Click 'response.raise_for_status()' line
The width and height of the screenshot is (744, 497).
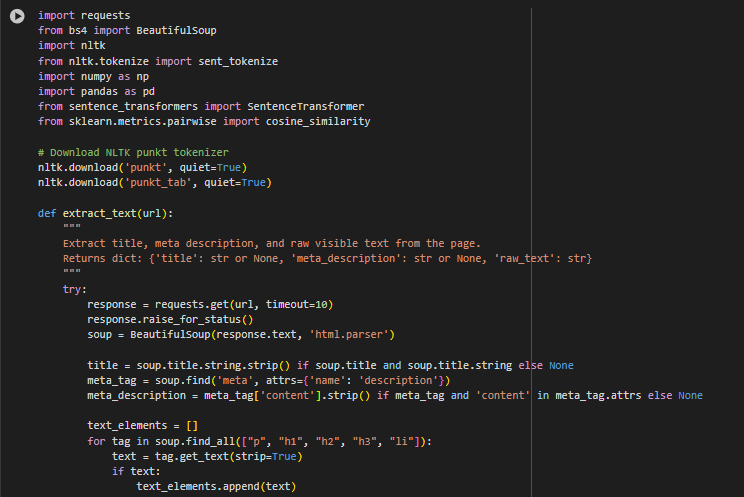point(170,319)
